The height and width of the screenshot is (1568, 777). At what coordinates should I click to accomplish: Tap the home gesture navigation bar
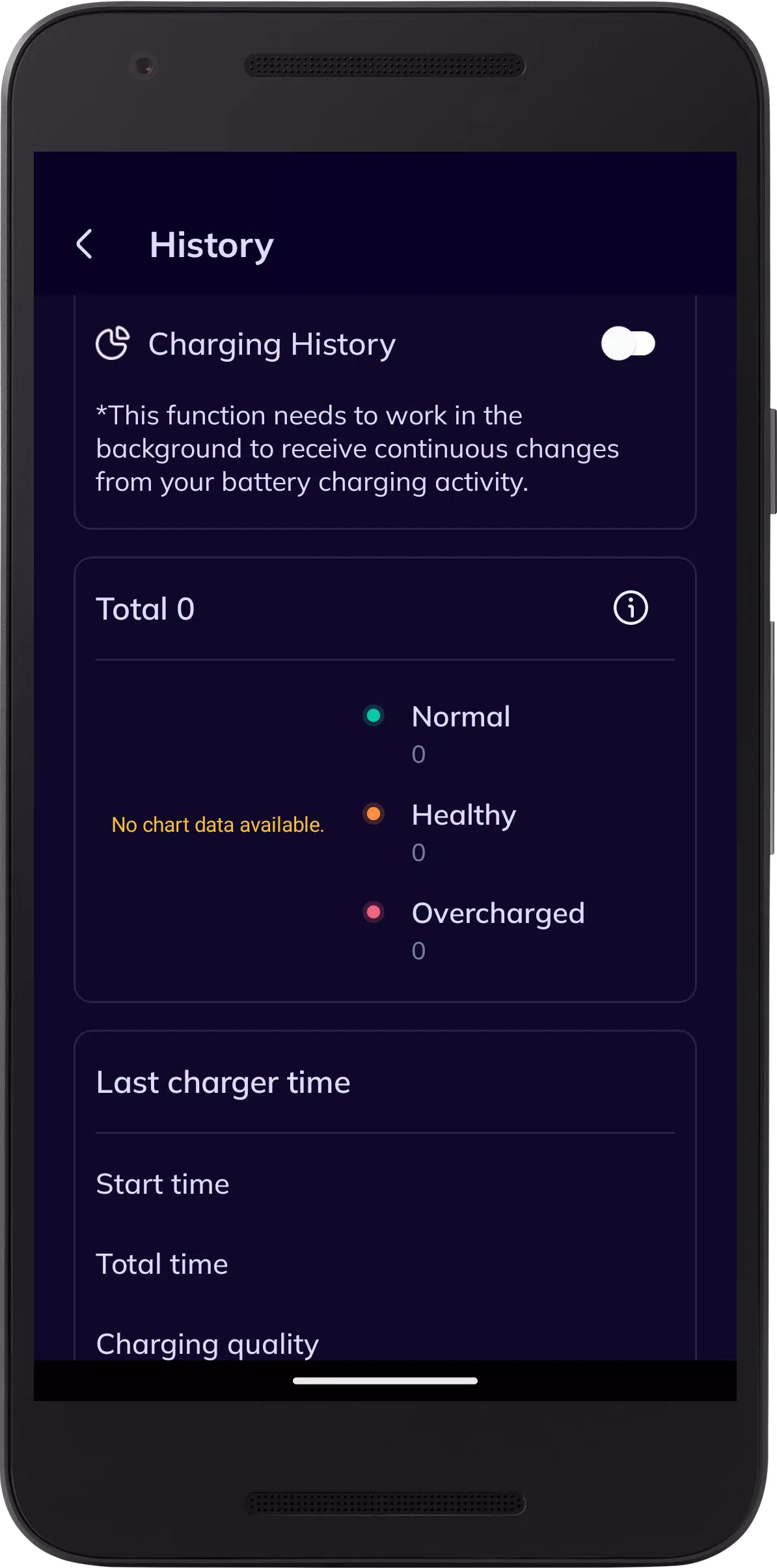(x=385, y=1381)
